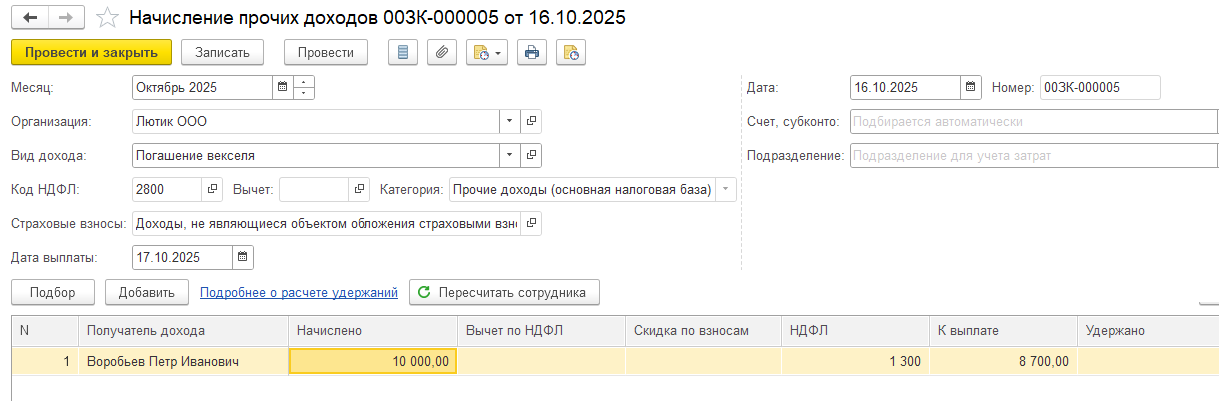Expand the Вид дохода dropdown

[x=509, y=155]
